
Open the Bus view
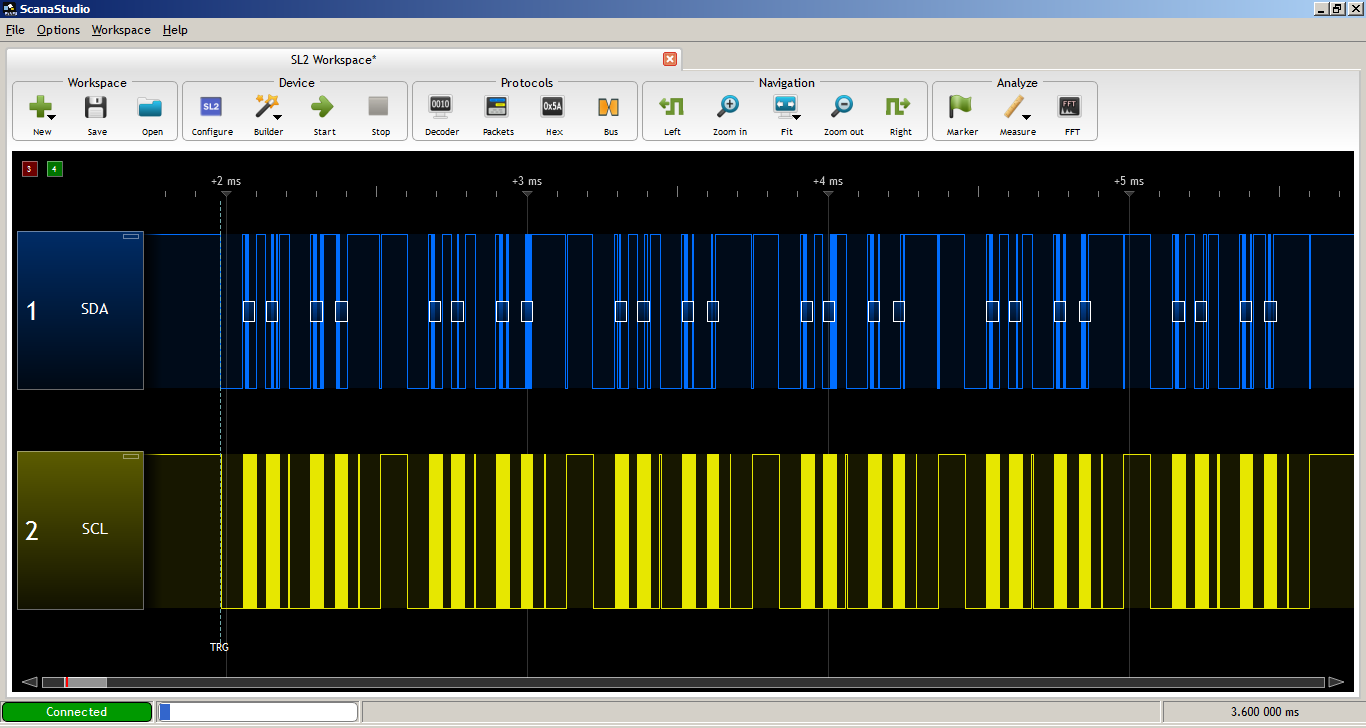(610, 110)
